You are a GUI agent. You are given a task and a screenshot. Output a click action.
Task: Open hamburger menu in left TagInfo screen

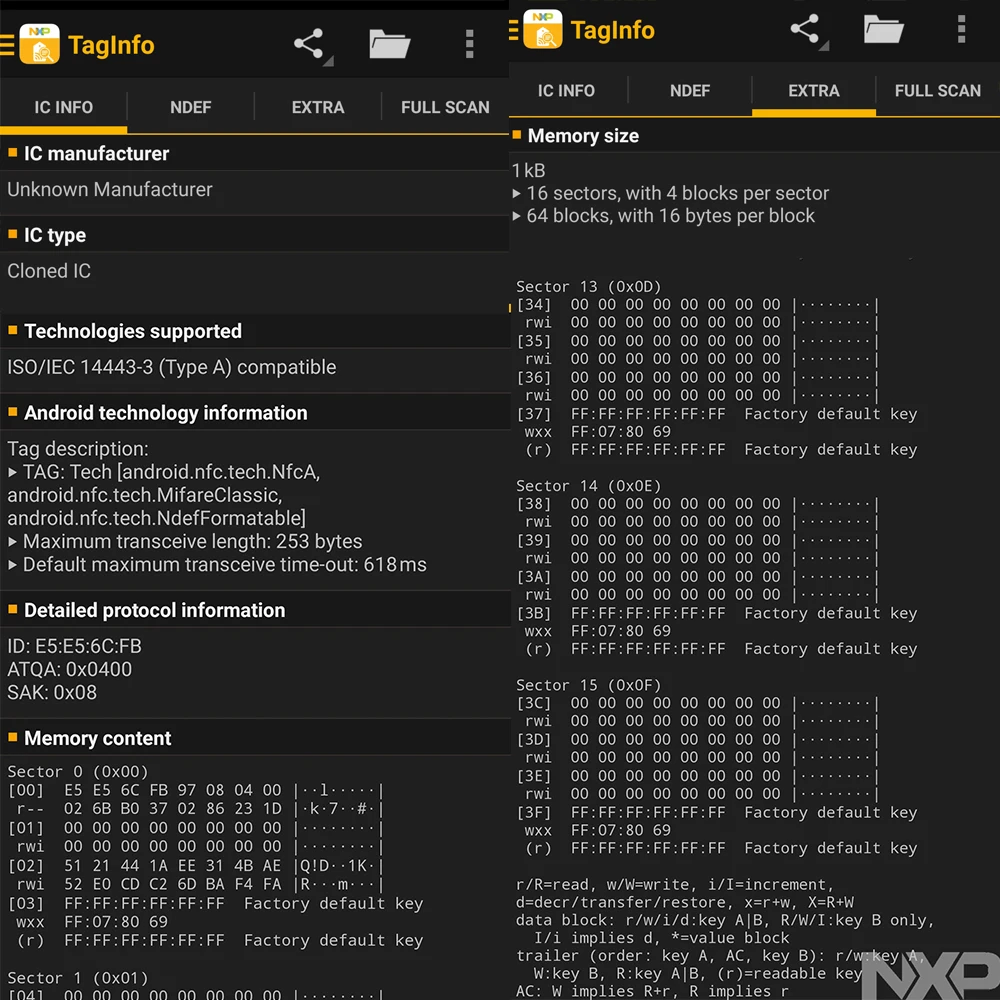coord(7,45)
